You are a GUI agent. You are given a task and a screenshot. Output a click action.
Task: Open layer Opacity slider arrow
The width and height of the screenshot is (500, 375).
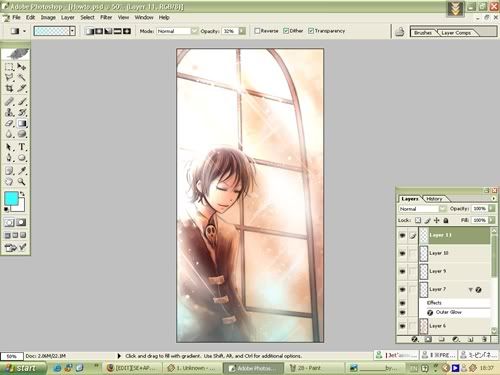tap(492, 208)
